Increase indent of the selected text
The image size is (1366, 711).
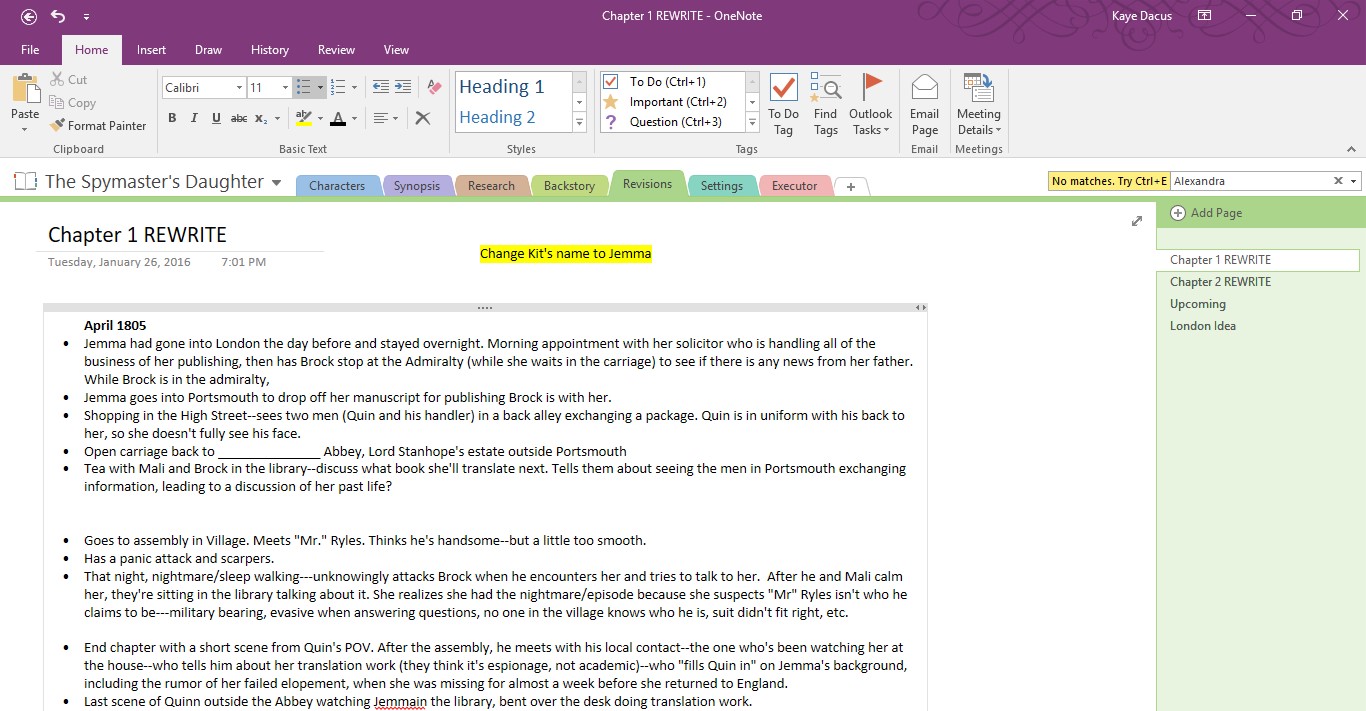[402, 88]
